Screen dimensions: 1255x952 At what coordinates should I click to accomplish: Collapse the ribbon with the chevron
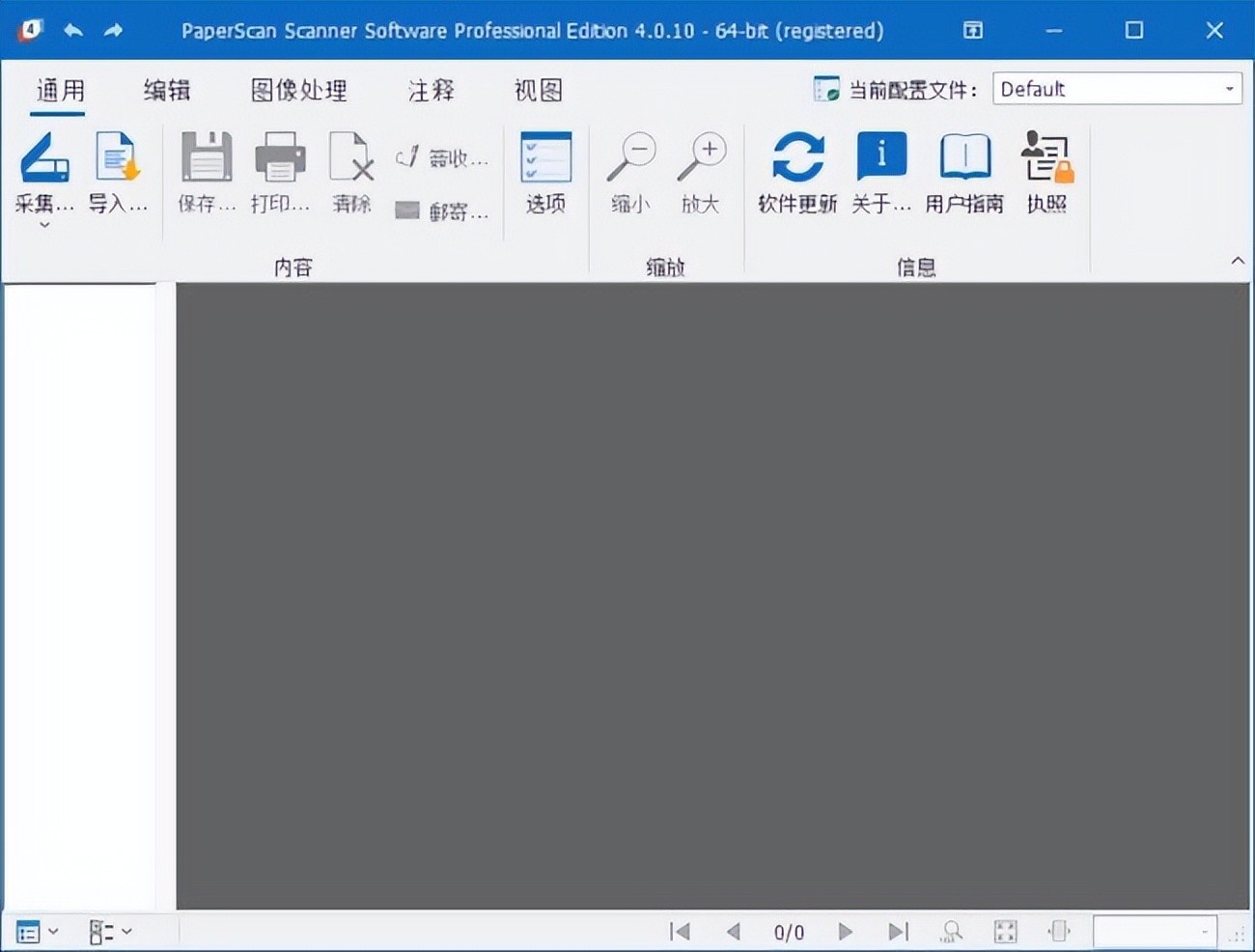click(x=1238, y=261)
